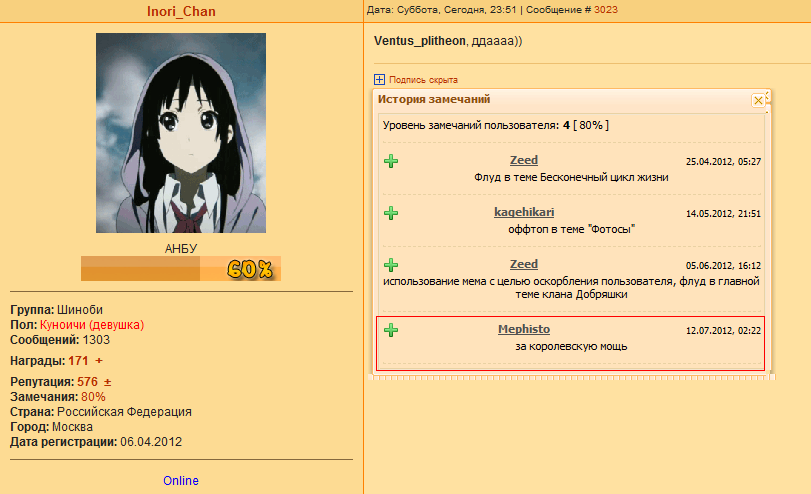The image size is (811, 494).
Task: Expand the hidden signature plus icon
Action: (379, 80)
